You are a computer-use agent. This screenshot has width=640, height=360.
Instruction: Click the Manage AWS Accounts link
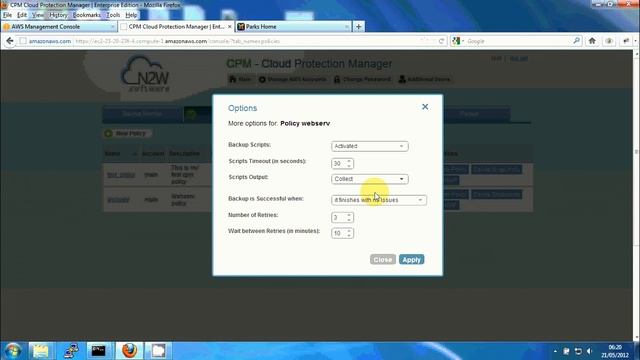[x=293, y=79]
